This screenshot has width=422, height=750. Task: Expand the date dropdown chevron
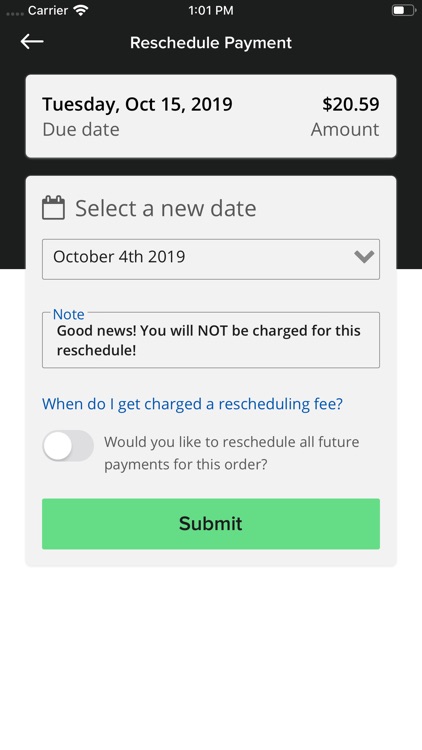pos(364,257)
